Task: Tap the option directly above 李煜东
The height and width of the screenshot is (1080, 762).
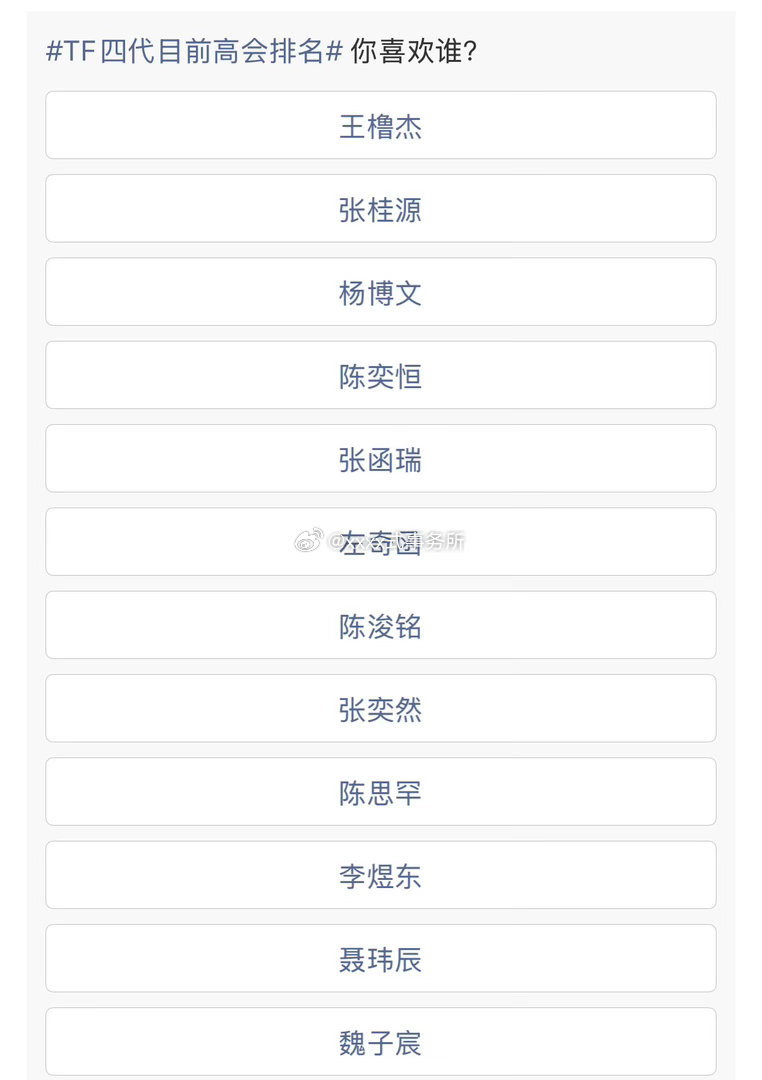Action: [x=381, y=791]
